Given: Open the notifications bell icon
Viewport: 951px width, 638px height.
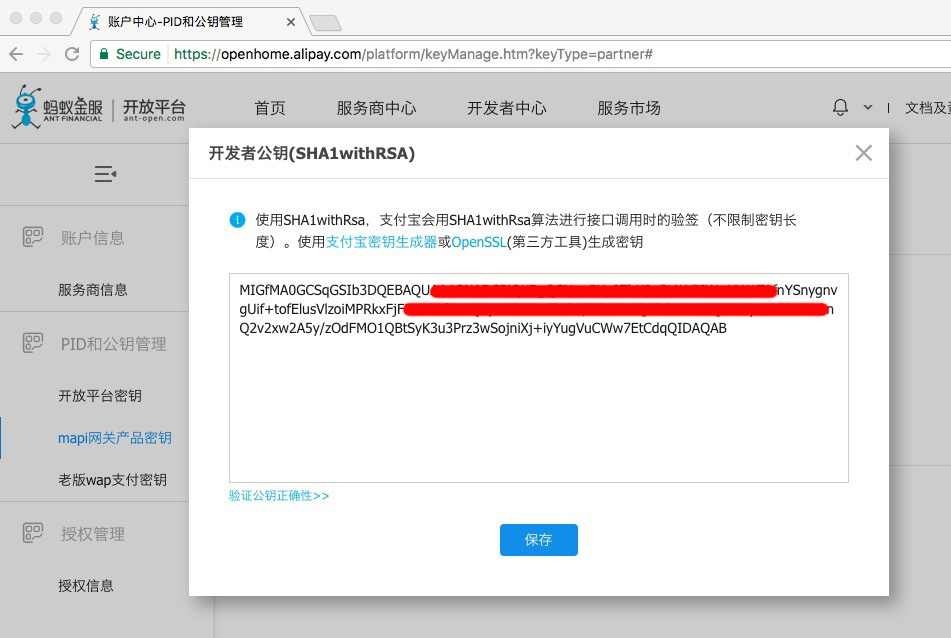Looking at the screenshot, I should point(840,107).
